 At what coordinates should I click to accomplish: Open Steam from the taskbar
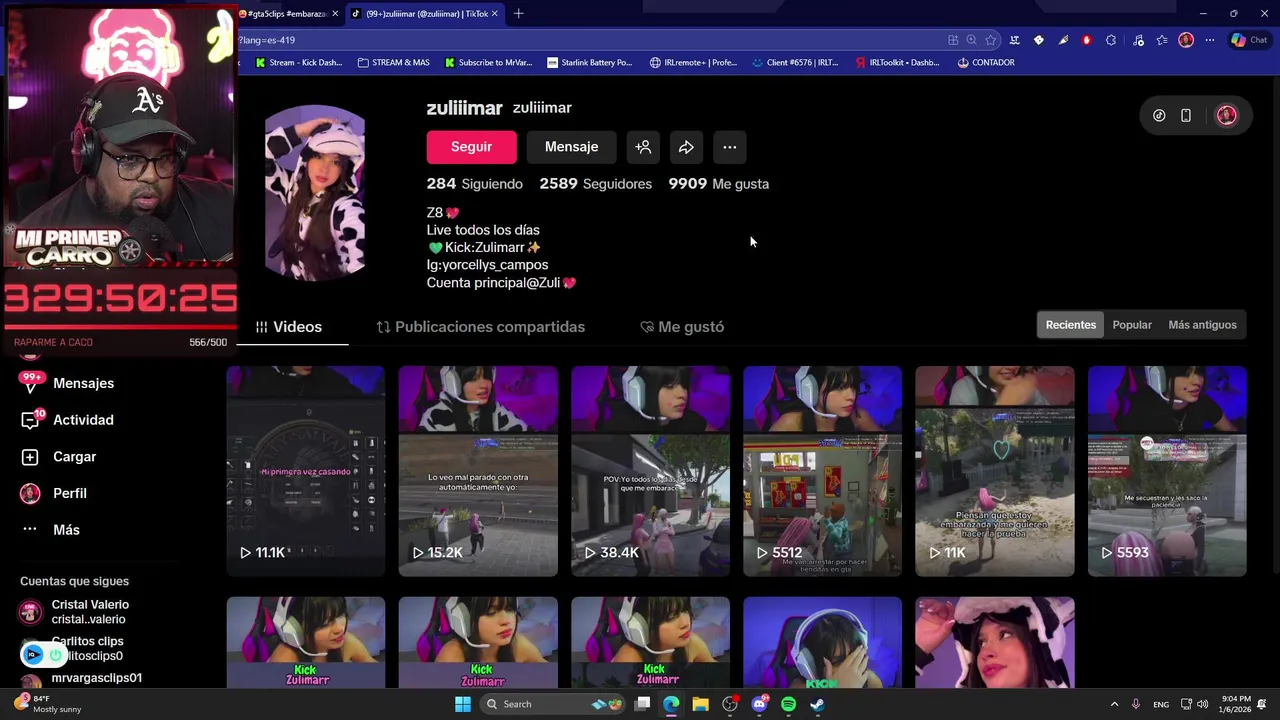(817, 704)
